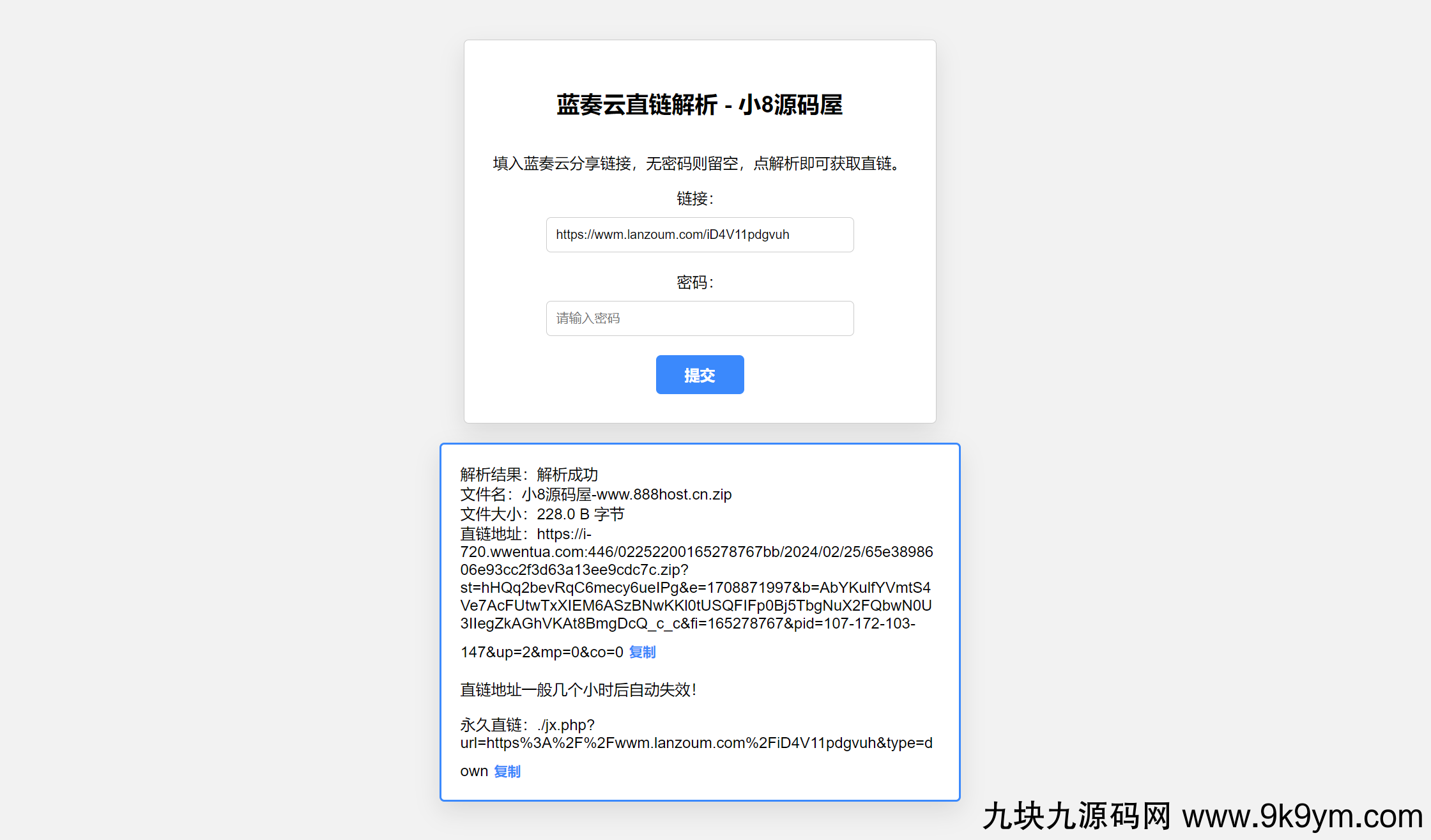Click the 解析成功 result status text

point(566,475)
